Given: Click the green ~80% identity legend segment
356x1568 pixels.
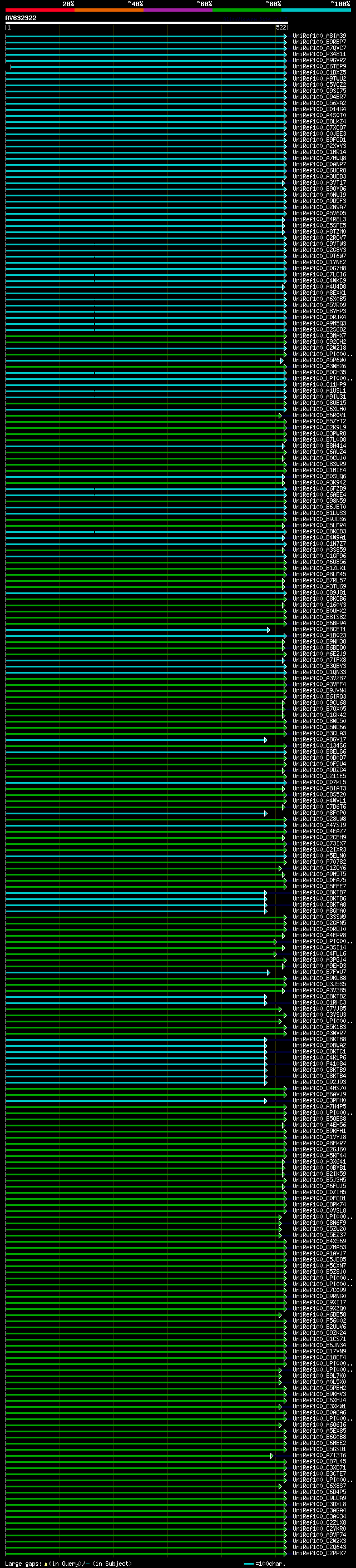Looking at the screenshot, I should [x=247, y=10].
